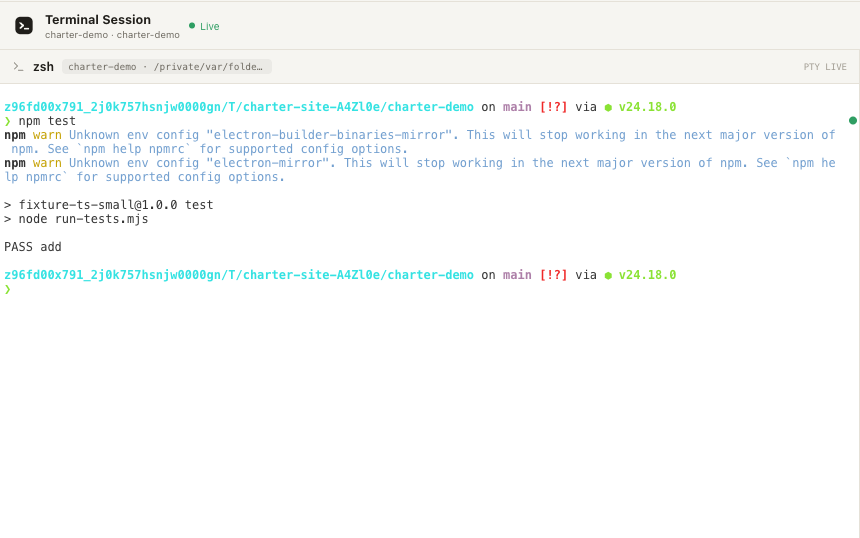Click the [!?] git status in first prompt
860x538 pixels.
pos(553,107)
